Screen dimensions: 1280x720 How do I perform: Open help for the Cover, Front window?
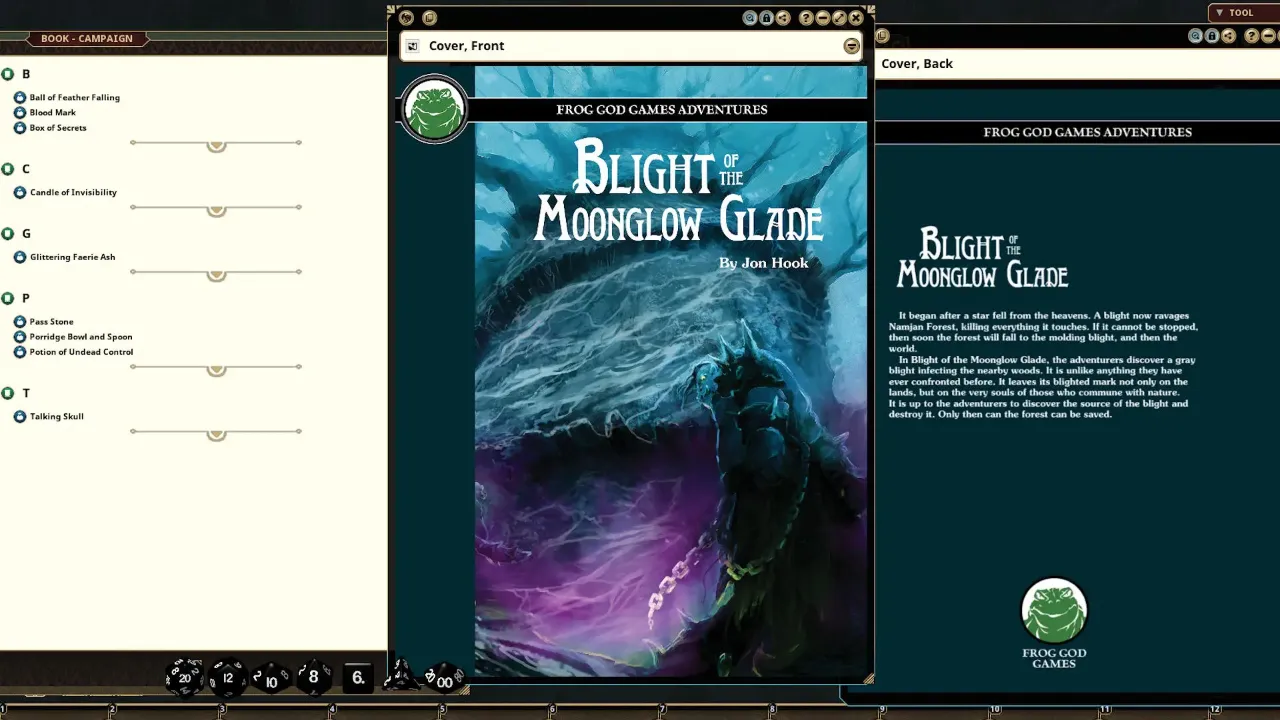pyautogui.click(x=806, y=18)
